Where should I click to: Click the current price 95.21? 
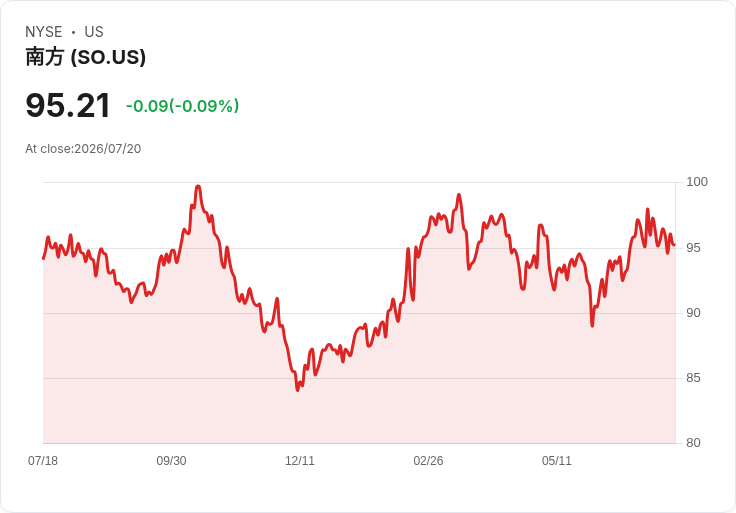pyautogui.click(x=68, y=105)
